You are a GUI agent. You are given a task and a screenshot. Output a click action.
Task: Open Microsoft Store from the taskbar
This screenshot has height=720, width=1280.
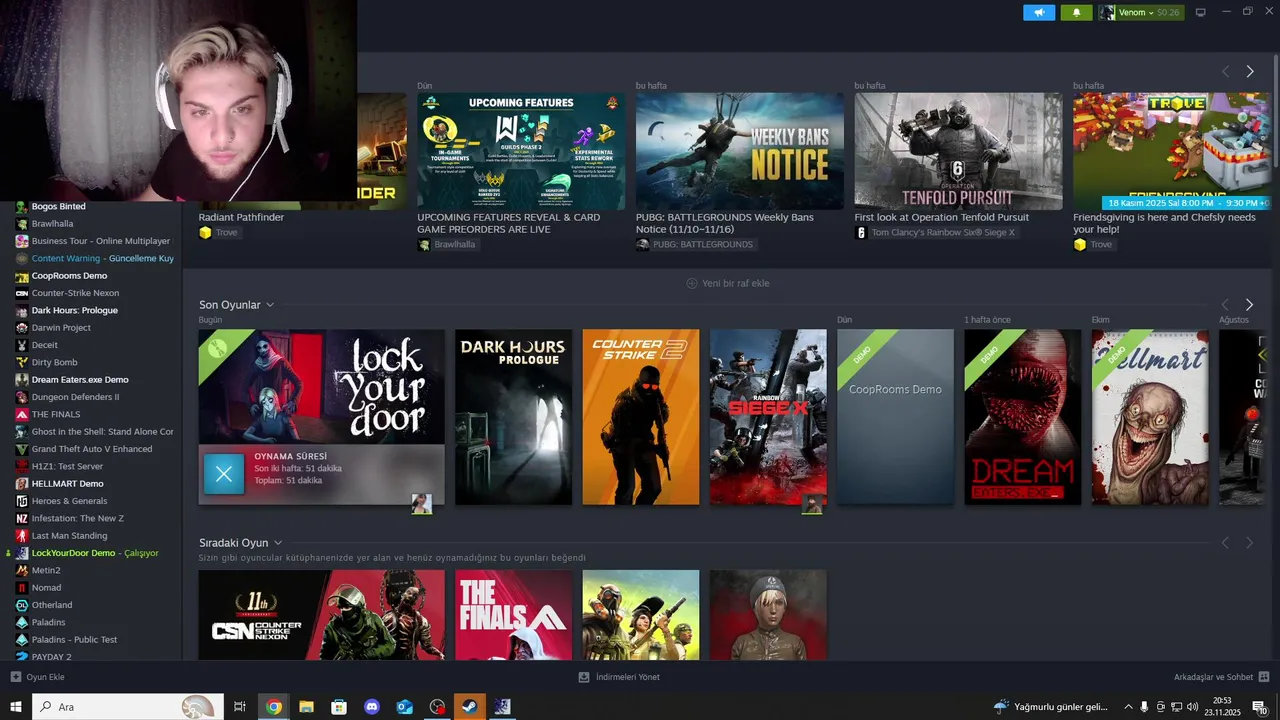[x=339, y=707]
